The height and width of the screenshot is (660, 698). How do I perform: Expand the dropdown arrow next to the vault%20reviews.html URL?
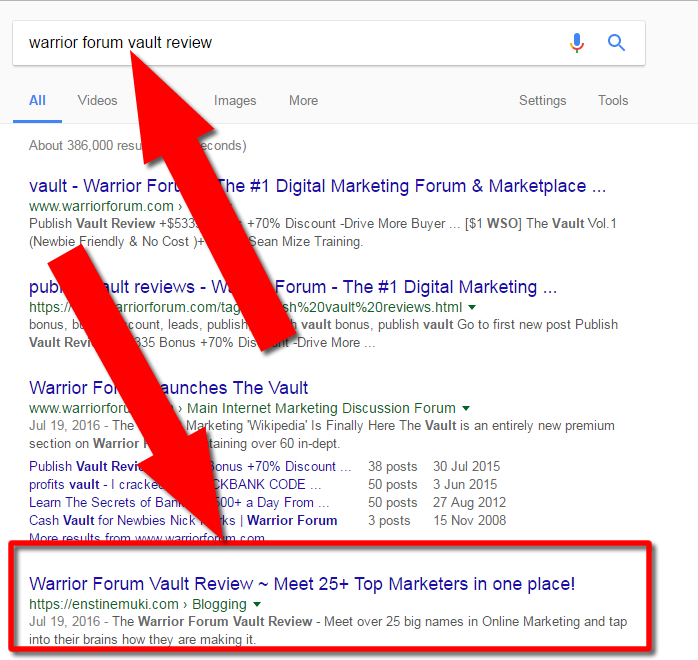click(x=472, y=307)
